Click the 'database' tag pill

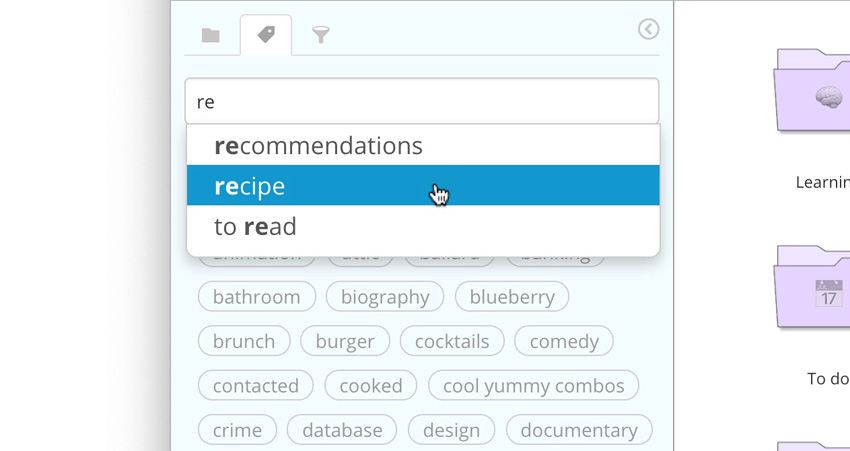point(342,430)
